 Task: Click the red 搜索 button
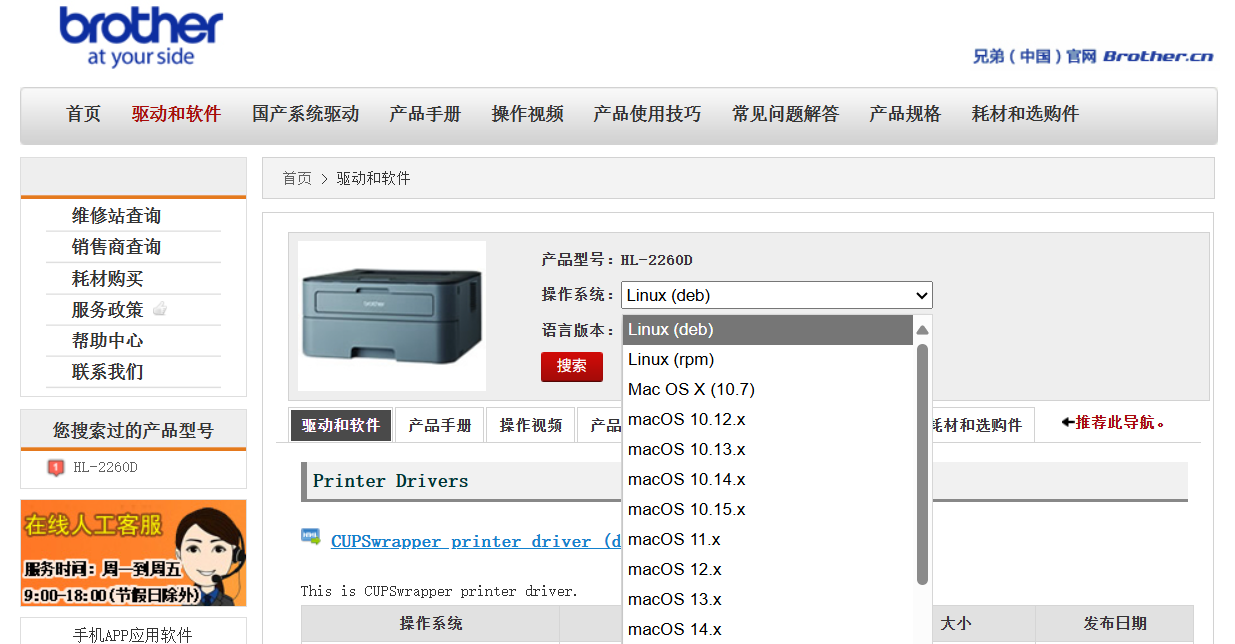point(572,366)
